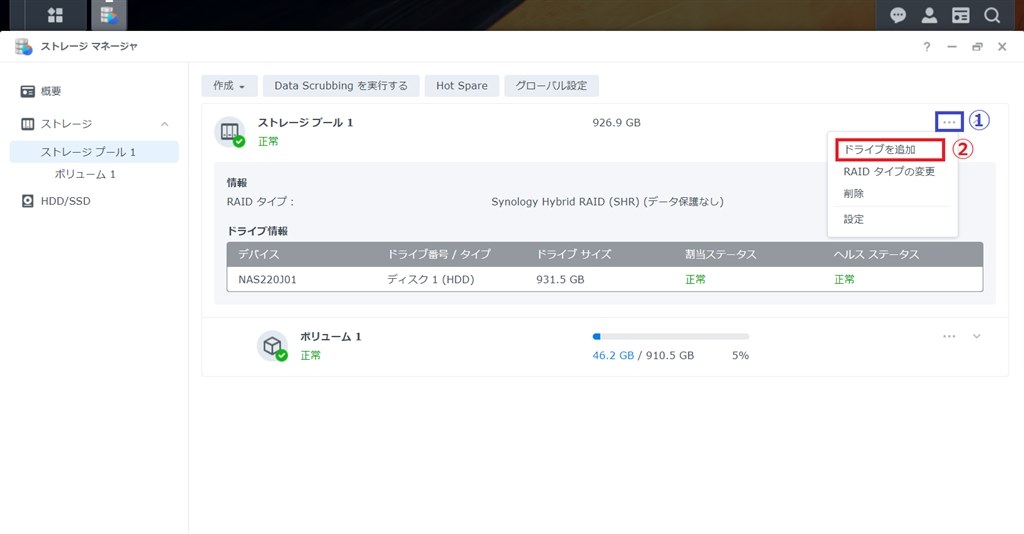Click the 46.2 GB used value

pyautogui.click(x=613, y=356)
